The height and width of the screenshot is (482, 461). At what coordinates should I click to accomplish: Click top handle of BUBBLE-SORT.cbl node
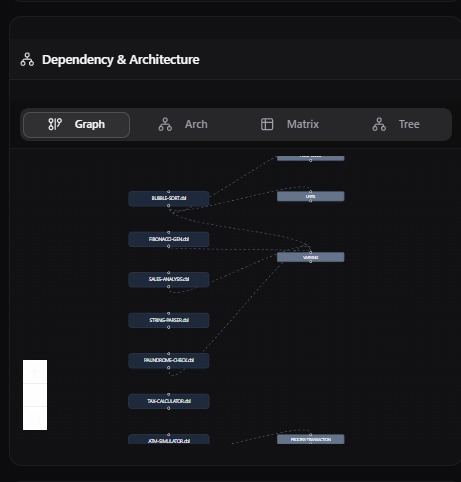[169, 192]
